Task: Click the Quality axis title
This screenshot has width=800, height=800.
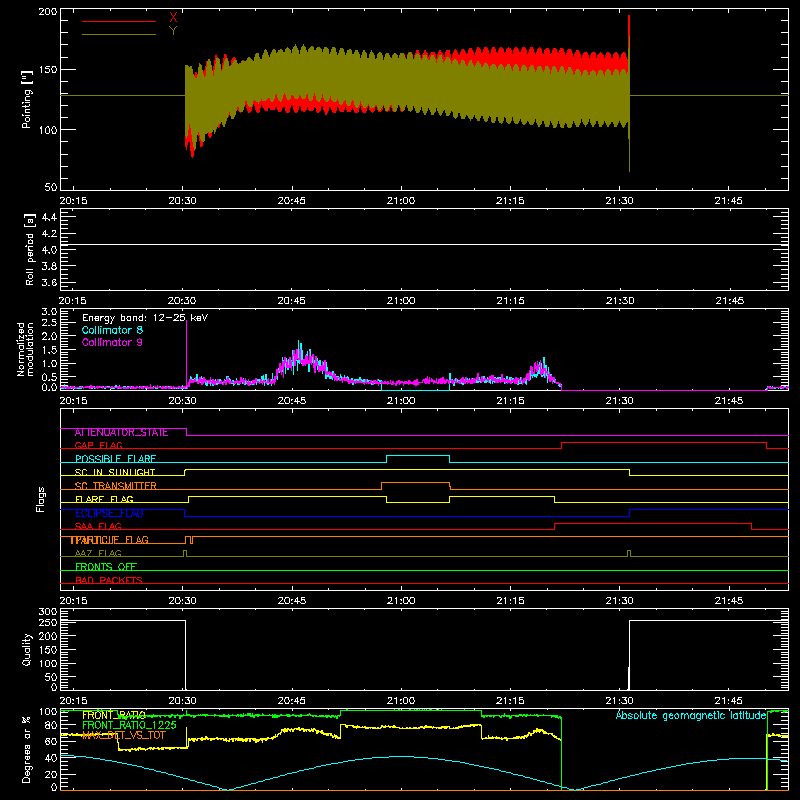Action: pyautogui.click(x=27, y=649)
